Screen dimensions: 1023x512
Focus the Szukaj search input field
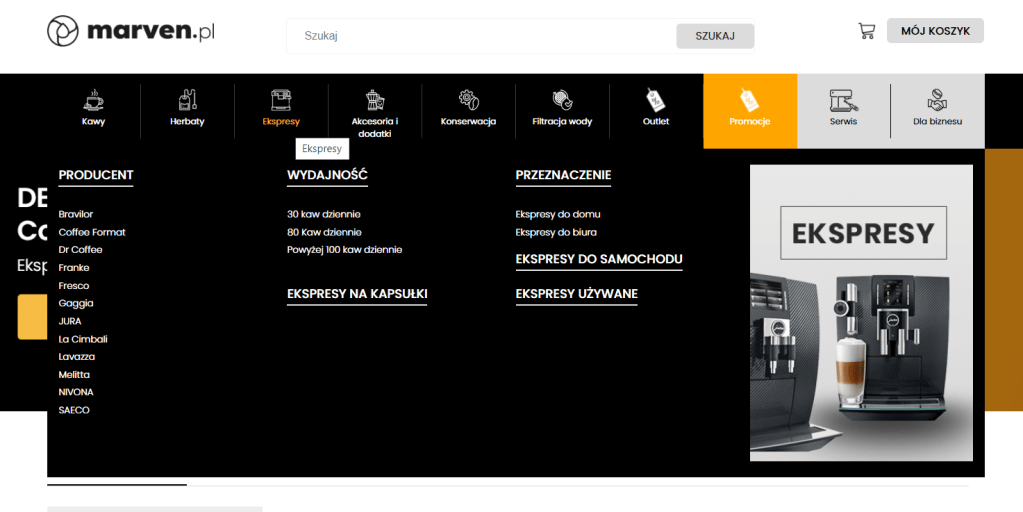(x=480, y=36)
